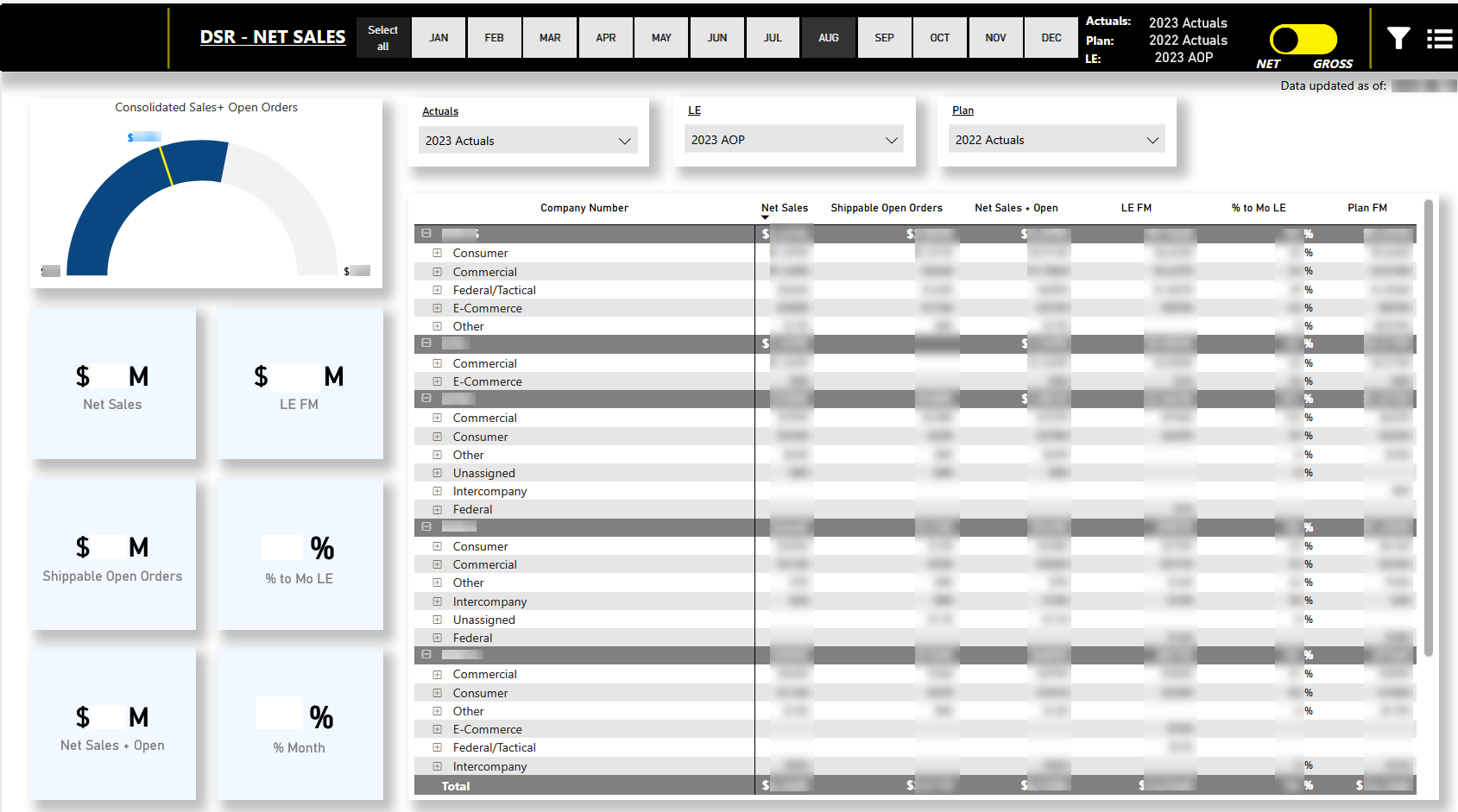1458x812 pixels.
Task: Select the Shippable Open Orders KPI card
Action: (x=113, y=554)
